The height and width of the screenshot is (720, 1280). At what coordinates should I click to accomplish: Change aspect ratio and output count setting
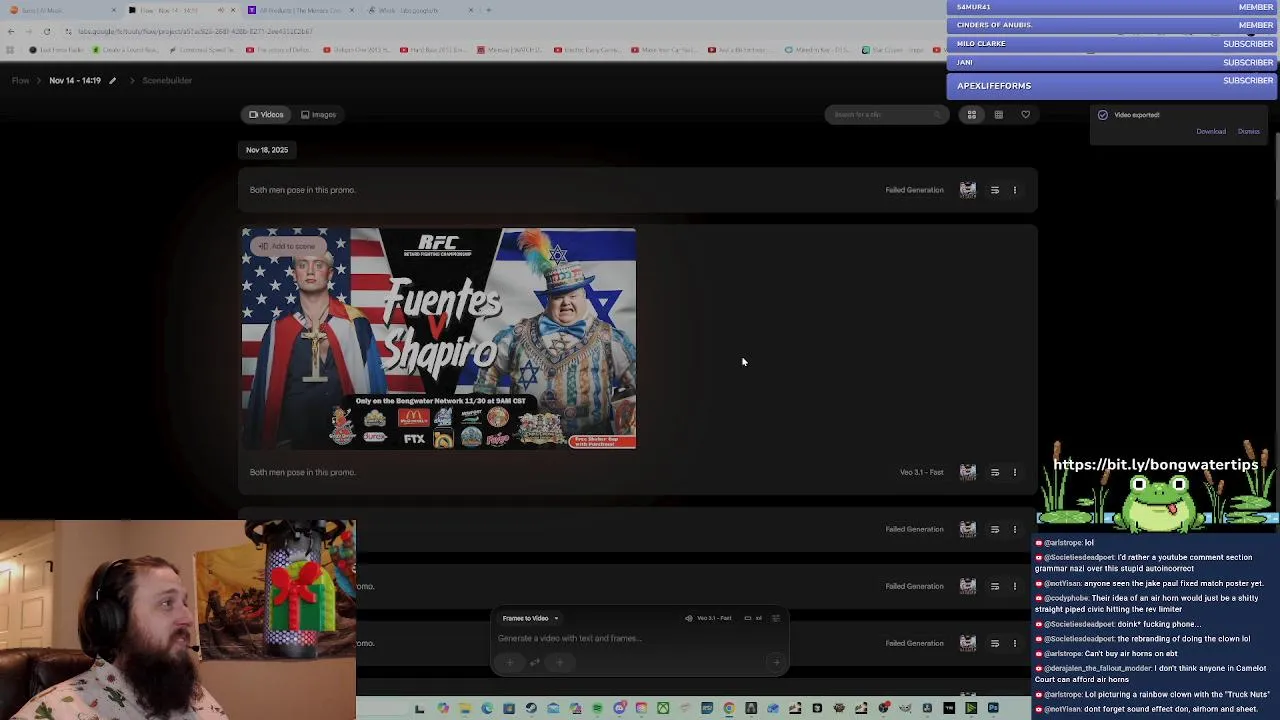753,618
